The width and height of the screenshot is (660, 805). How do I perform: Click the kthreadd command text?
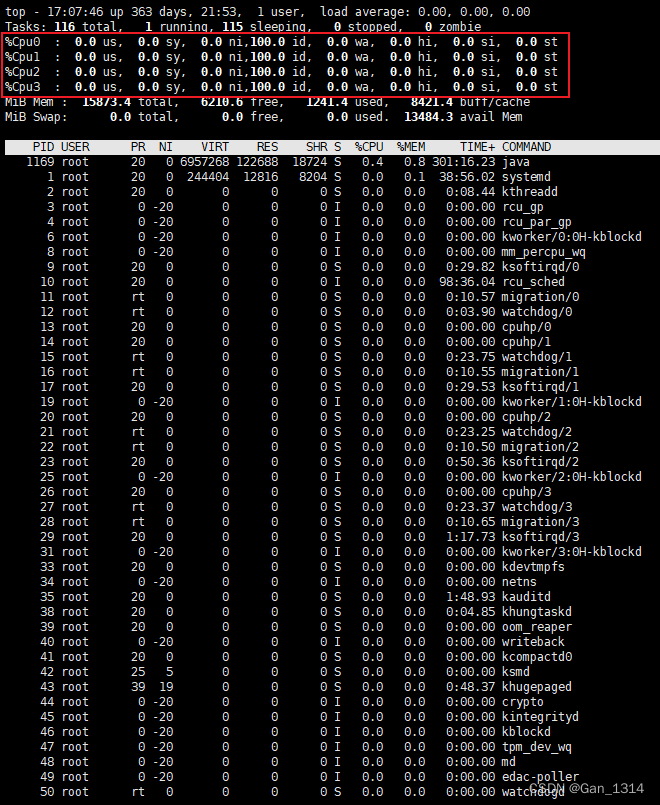click(x=530, y=192)
